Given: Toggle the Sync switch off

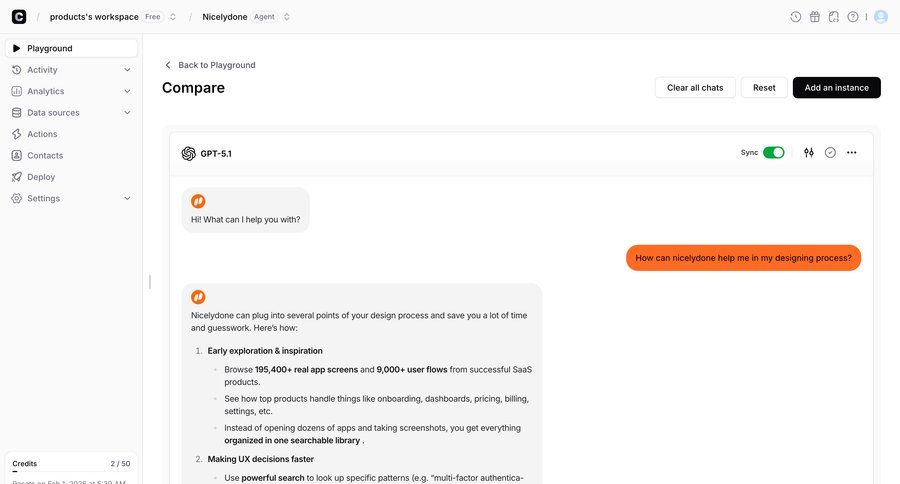Looking at the screenshot, I should point(774,152).
